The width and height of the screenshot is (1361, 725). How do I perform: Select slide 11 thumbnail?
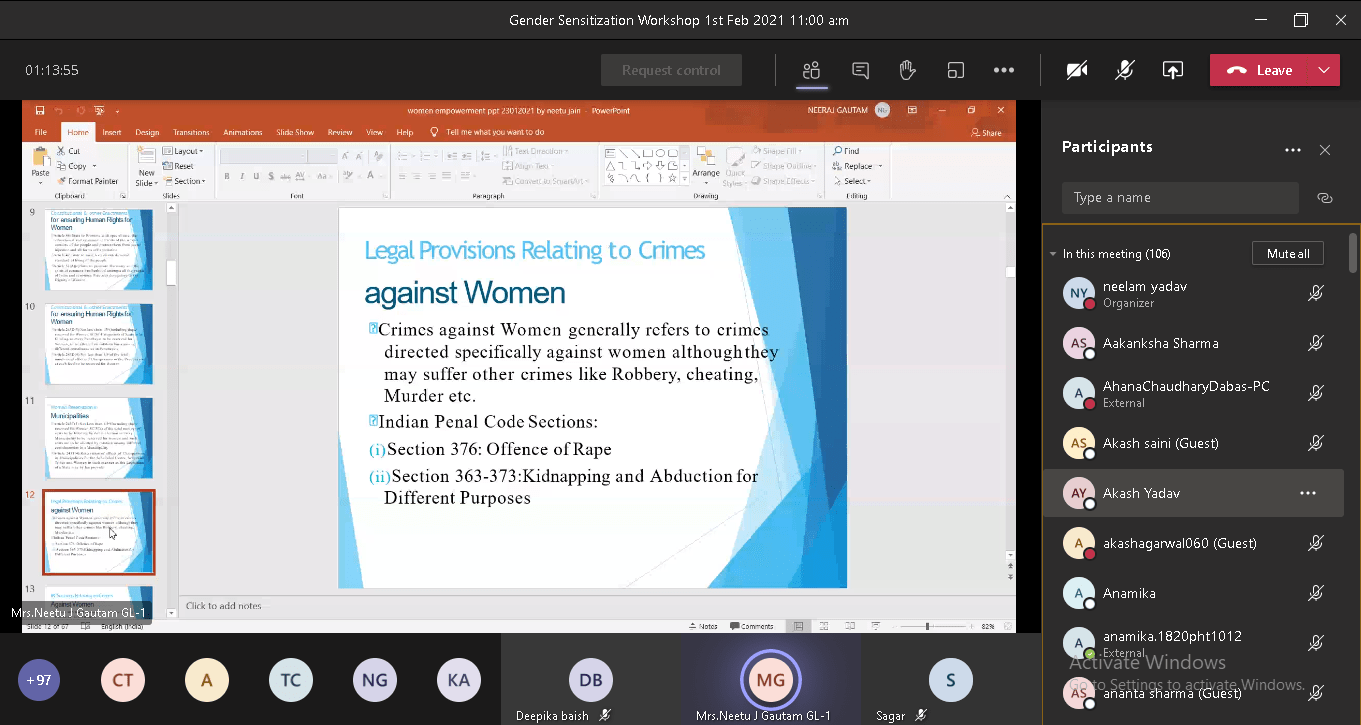(x=99, y=438)
